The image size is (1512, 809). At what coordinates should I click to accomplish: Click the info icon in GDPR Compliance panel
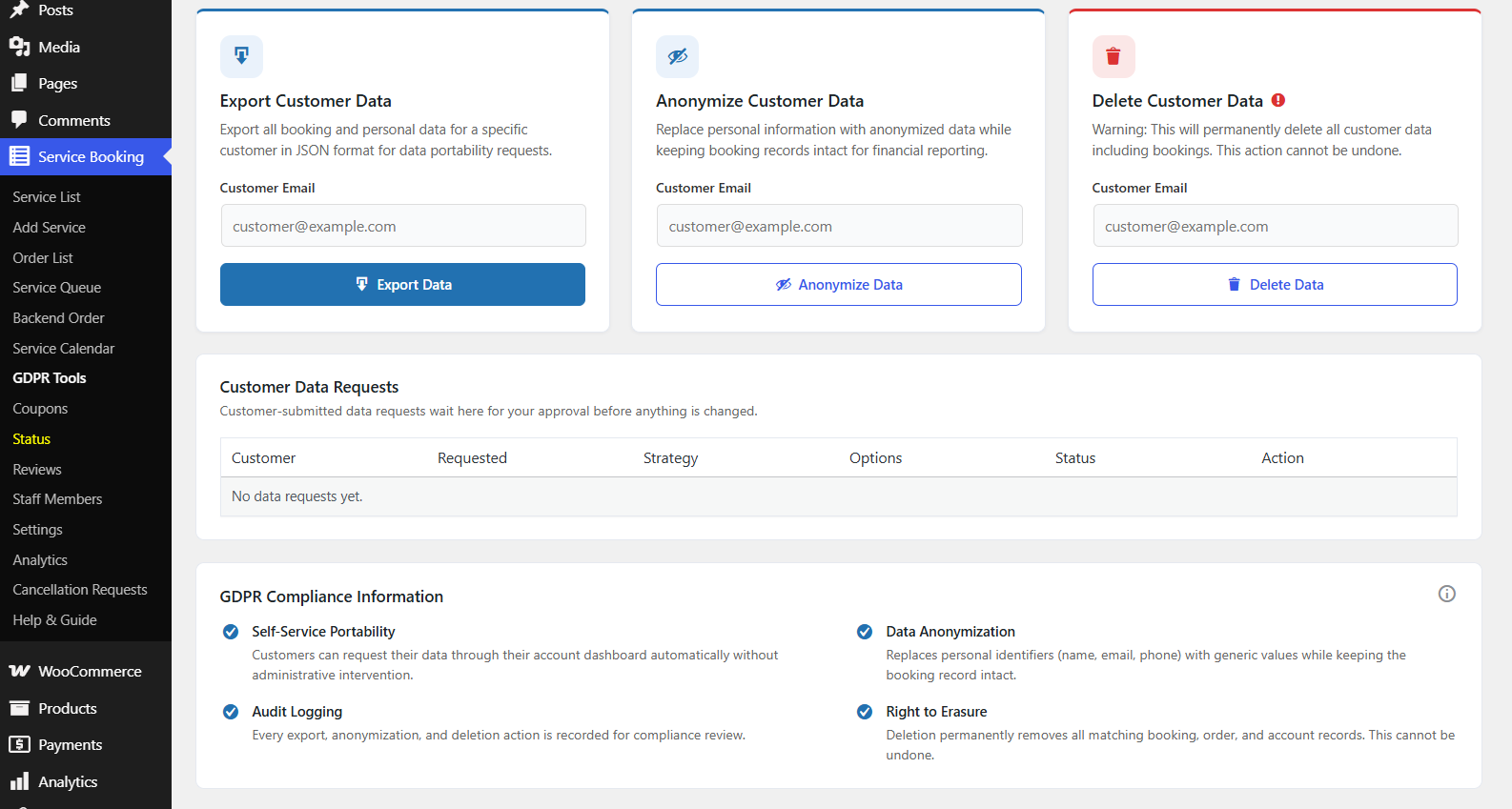(1447, 594)
